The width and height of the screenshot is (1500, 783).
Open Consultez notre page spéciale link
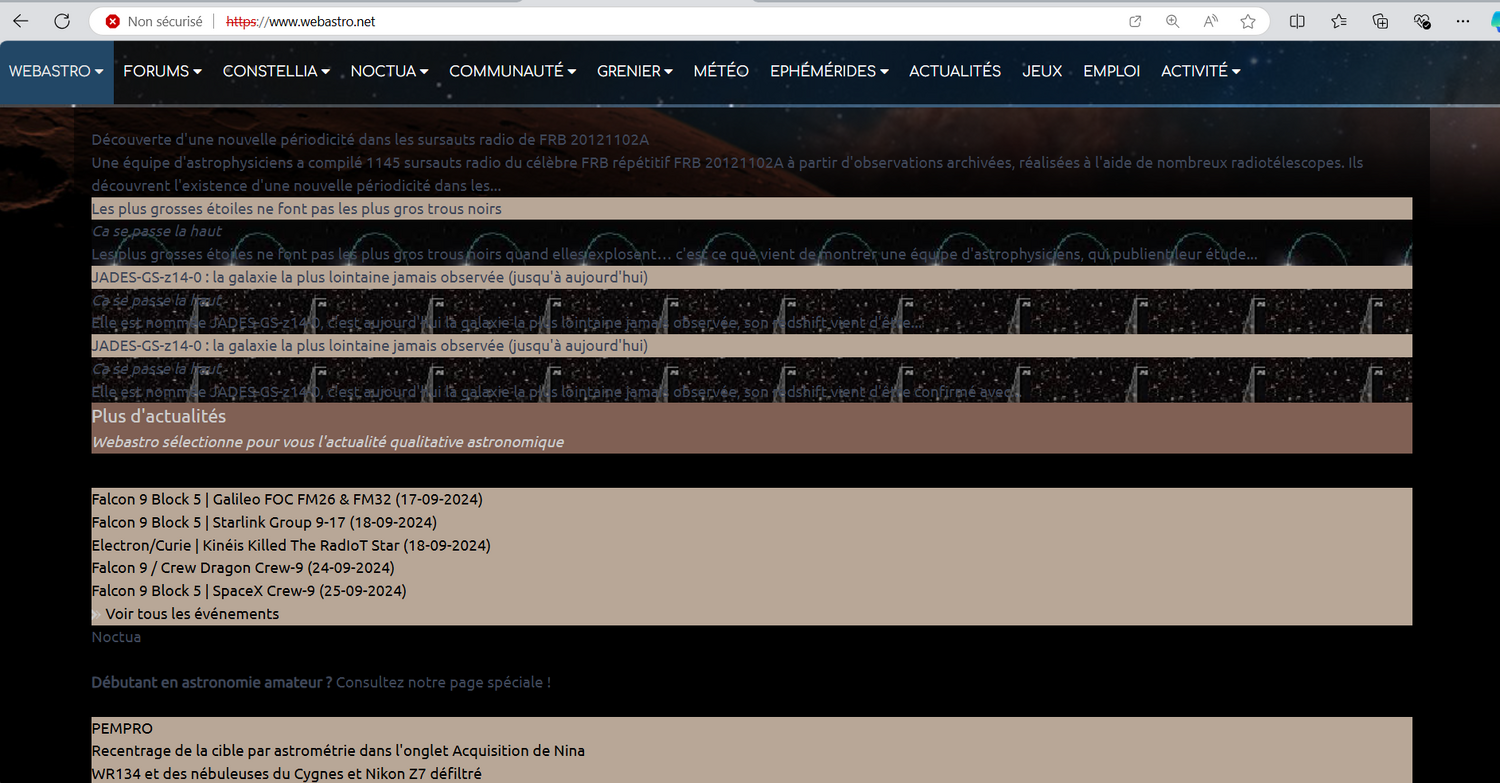coord(443,682)
